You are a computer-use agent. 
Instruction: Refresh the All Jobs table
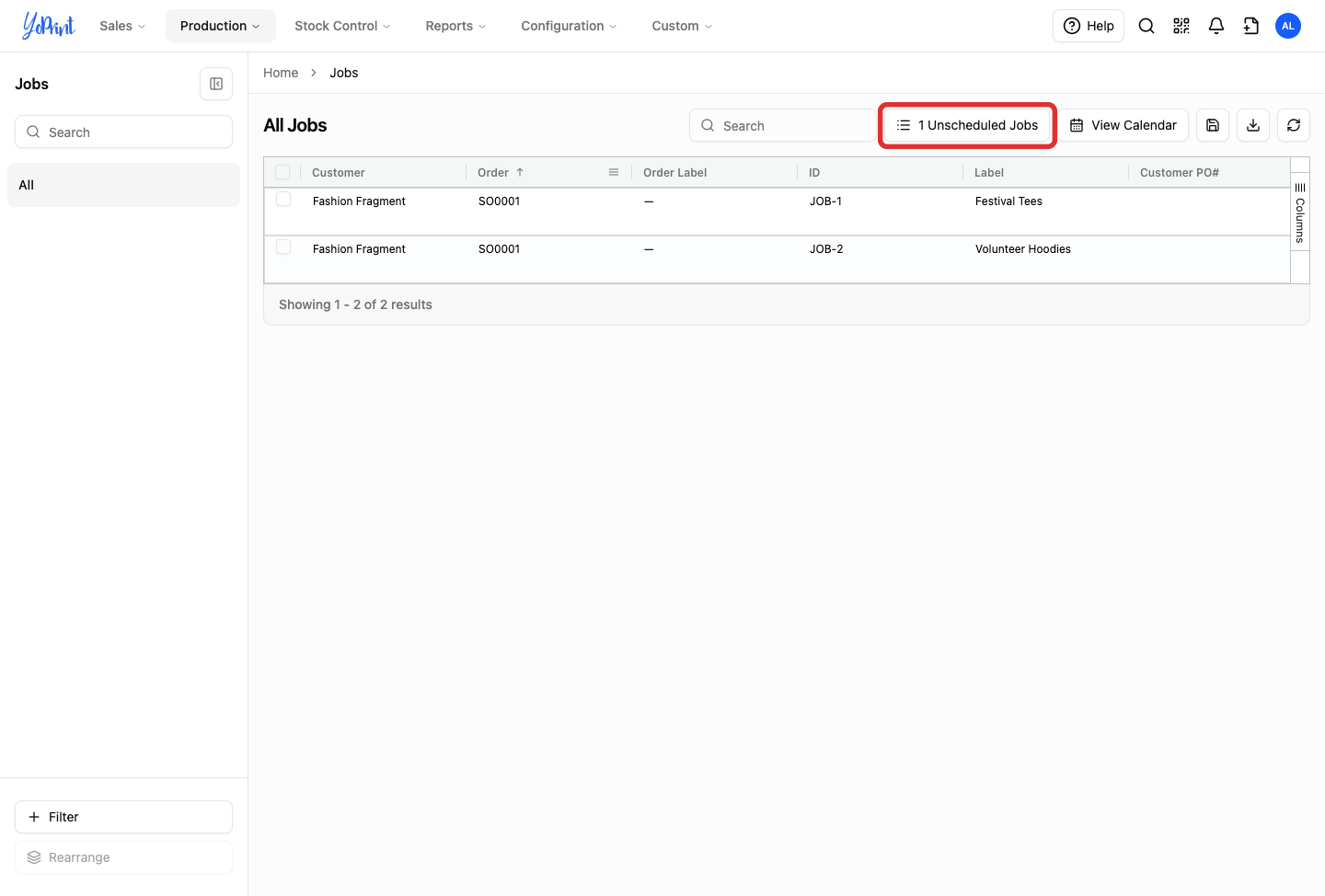tap(1294, 125)
